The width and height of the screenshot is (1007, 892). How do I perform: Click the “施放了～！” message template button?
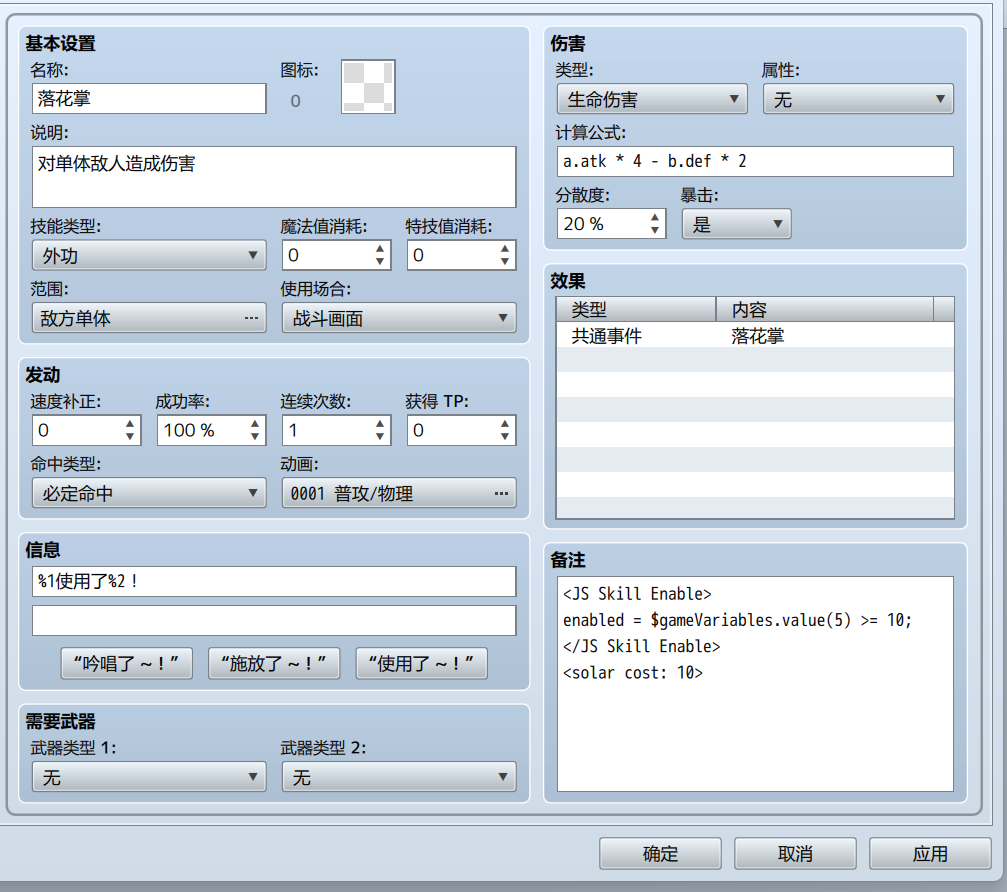273,663
